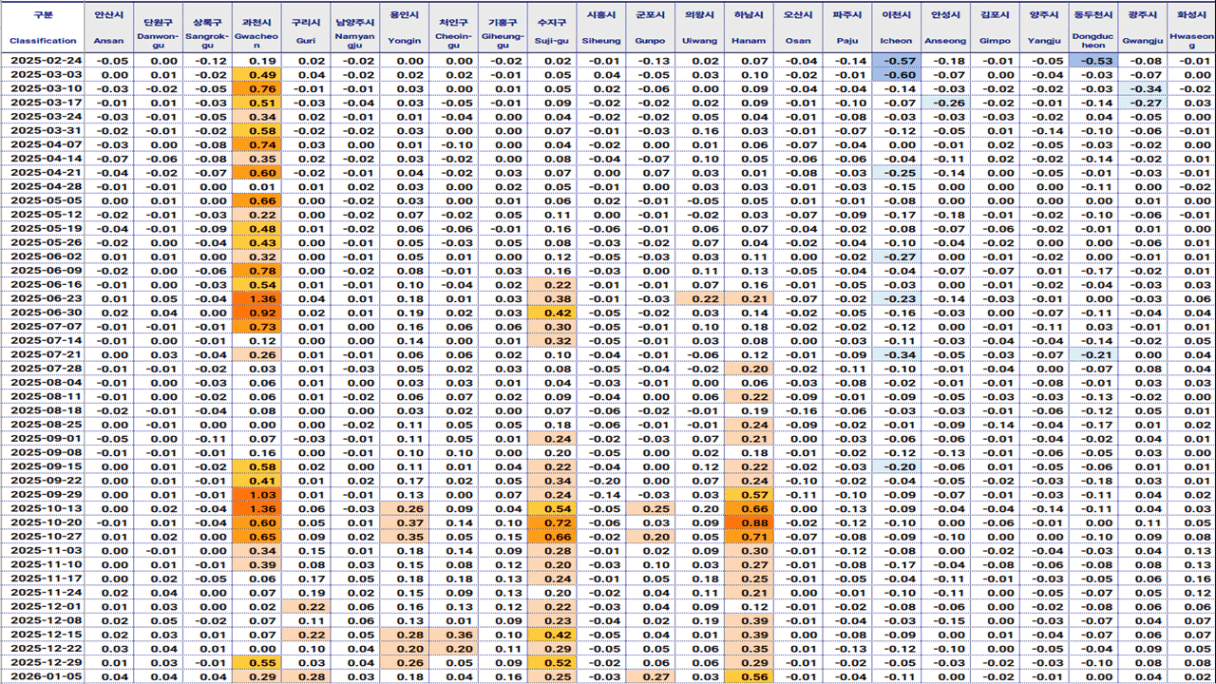Select Suji-gu cell 0.42 in 2025-06-30 row
The width and height of the screenshot is (1216, 684).
(551, 313)
